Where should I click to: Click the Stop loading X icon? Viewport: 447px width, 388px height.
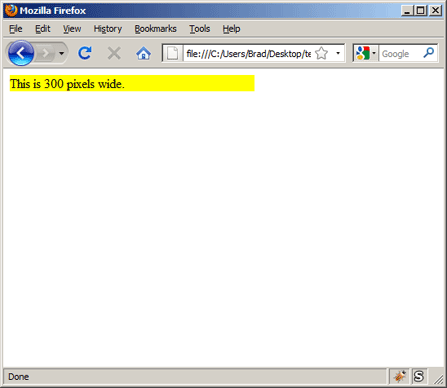[114, 53]
